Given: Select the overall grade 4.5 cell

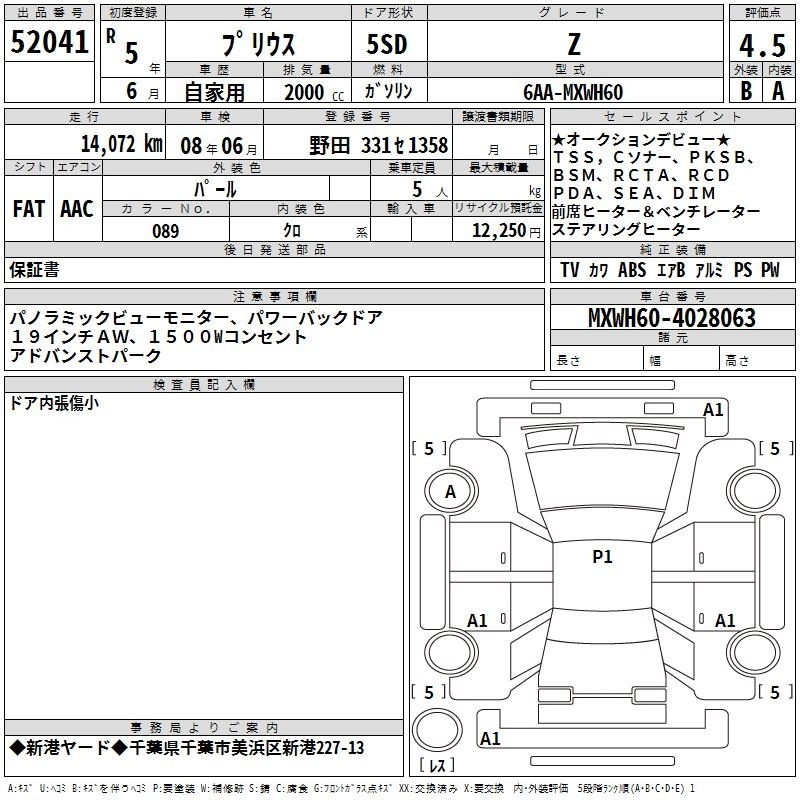Looking at the screenshot, I should point(762,42).
